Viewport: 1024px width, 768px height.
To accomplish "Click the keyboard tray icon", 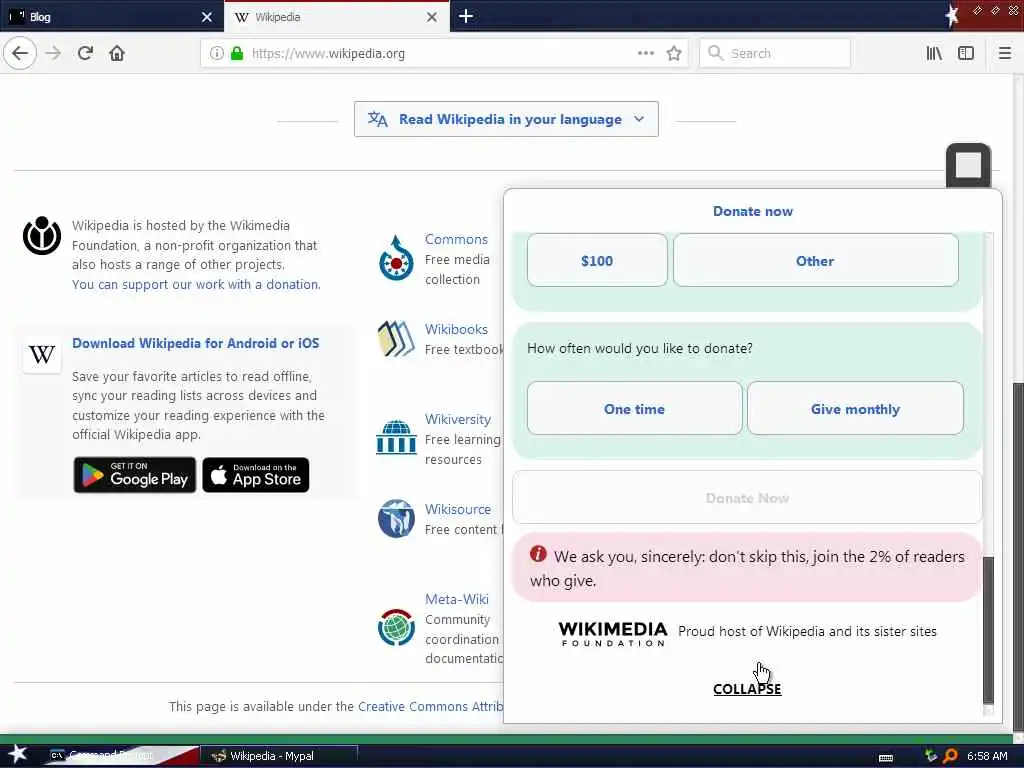I will point(886,757).
